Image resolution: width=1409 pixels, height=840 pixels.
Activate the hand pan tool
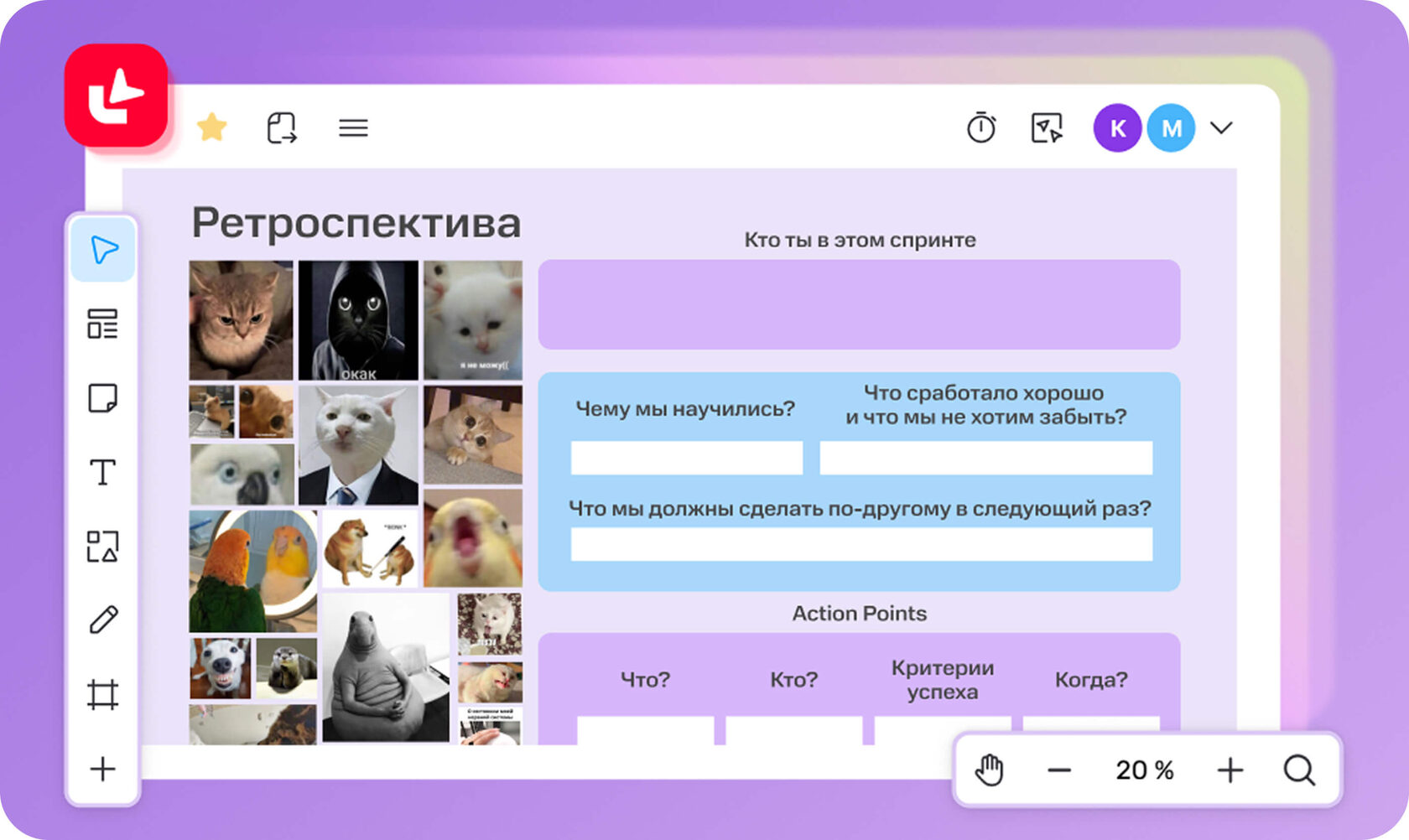[990, 770]
